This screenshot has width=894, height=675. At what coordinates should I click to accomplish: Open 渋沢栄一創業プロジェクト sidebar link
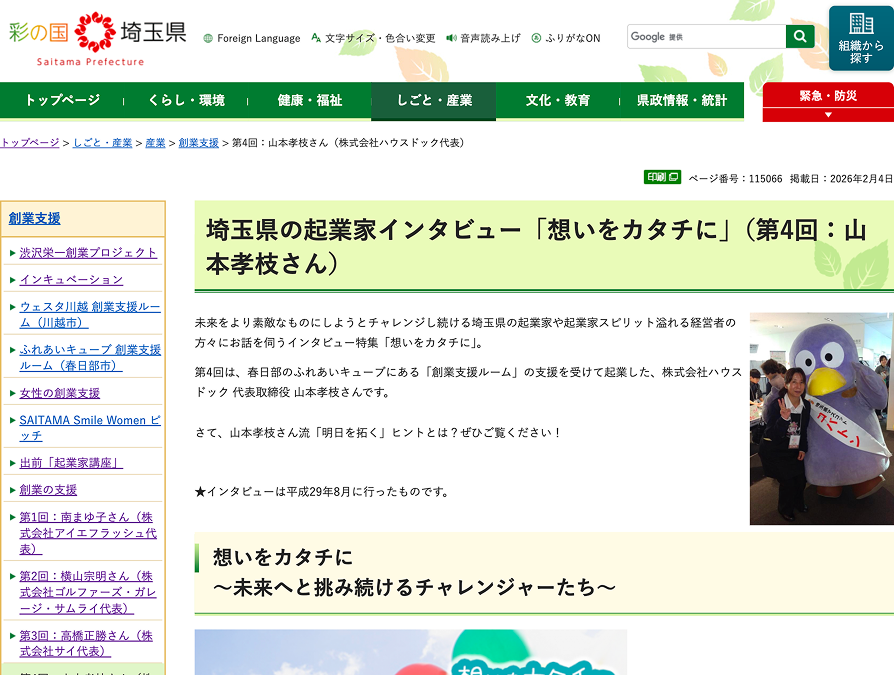point(88,253)
